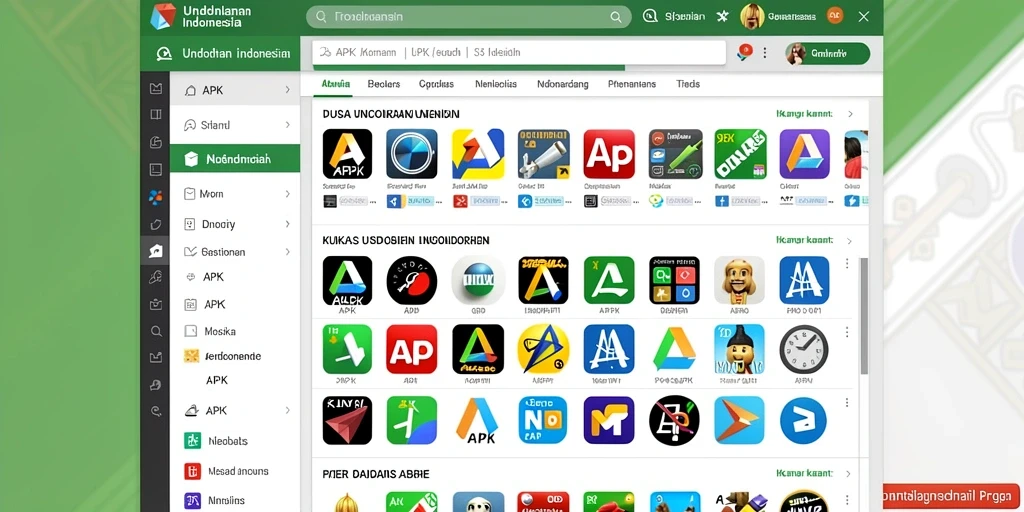Open the green 9EK app icon

(x=741, y=154)
